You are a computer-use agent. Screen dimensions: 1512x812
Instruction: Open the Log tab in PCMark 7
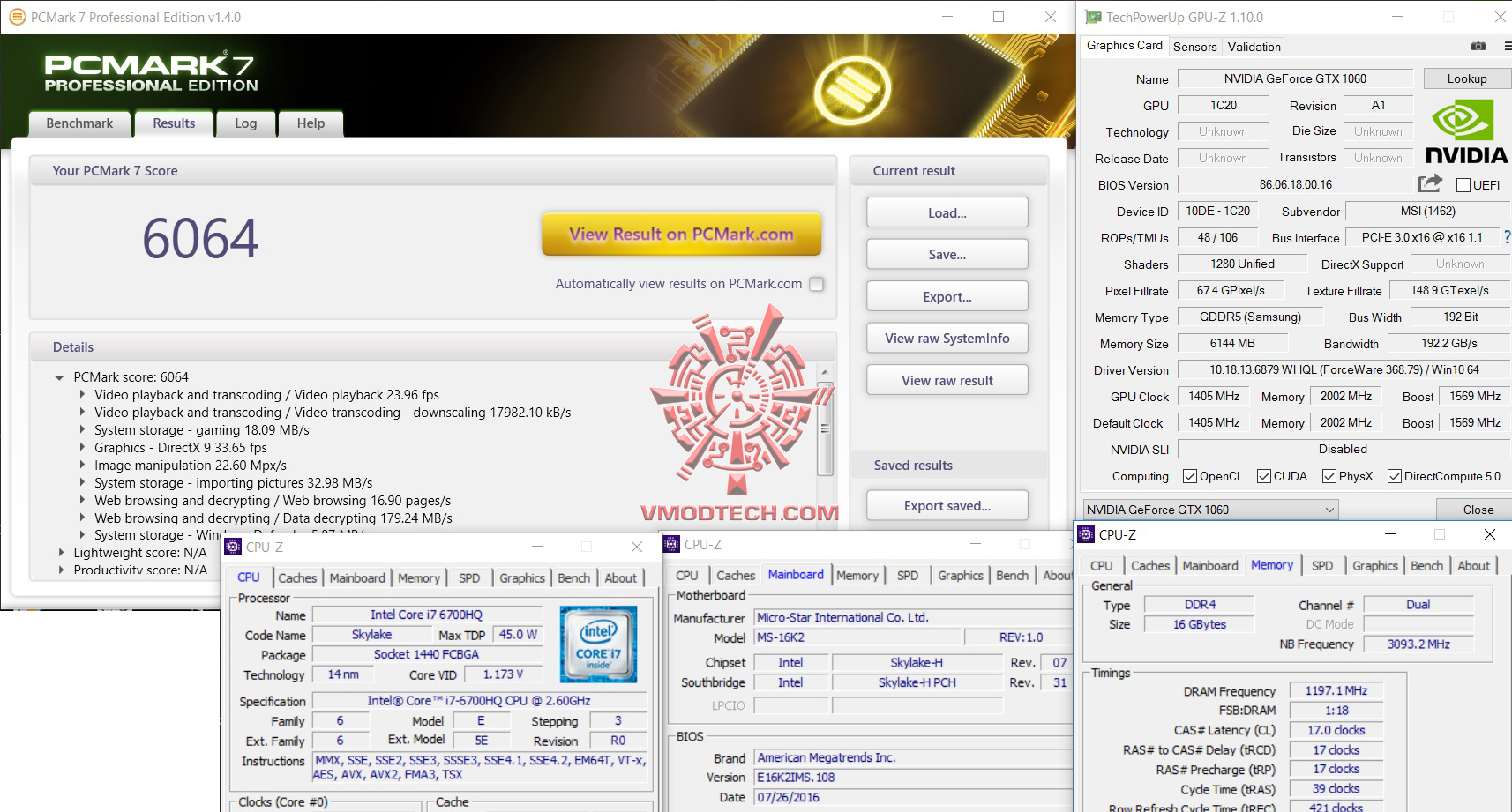coord(245,123)
